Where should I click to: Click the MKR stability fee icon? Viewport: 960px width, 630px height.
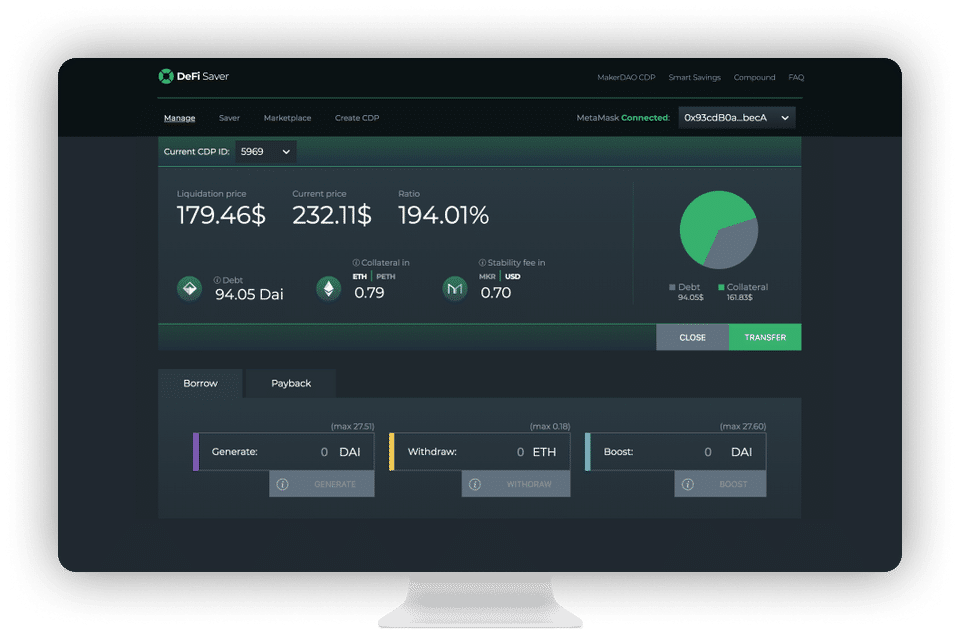click(455, 288)
